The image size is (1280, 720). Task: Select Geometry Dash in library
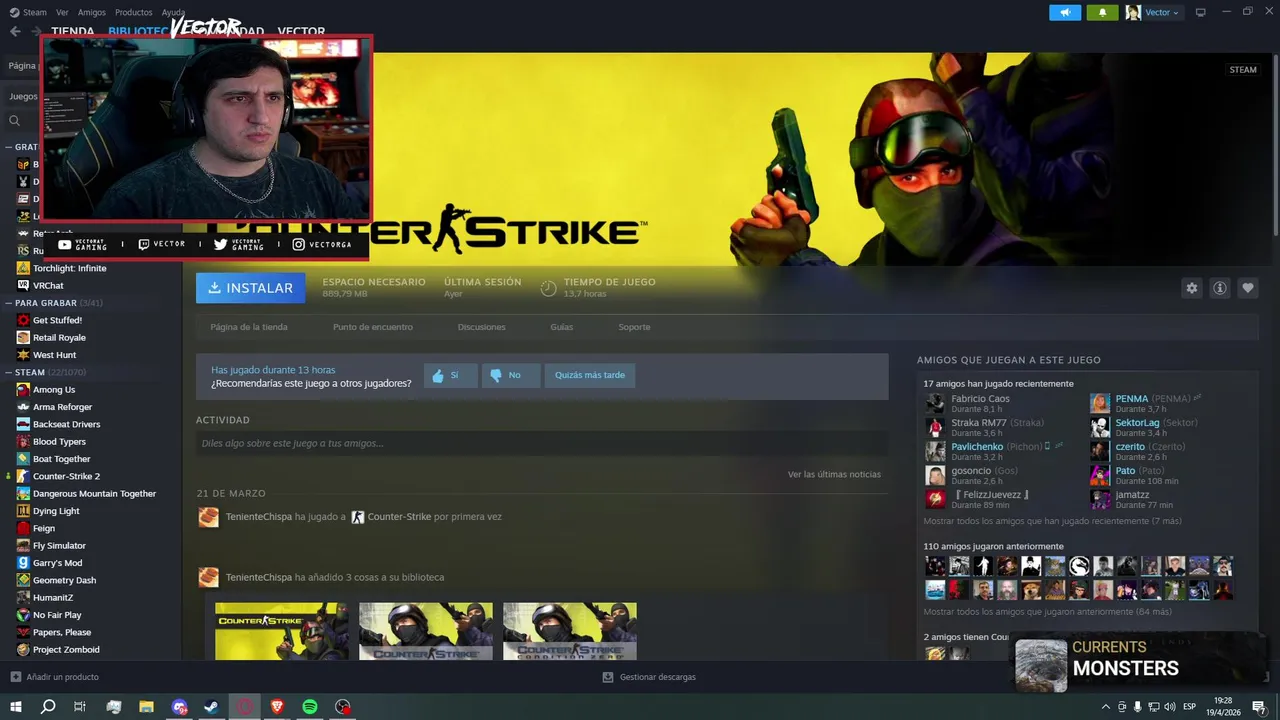point(64,580)
